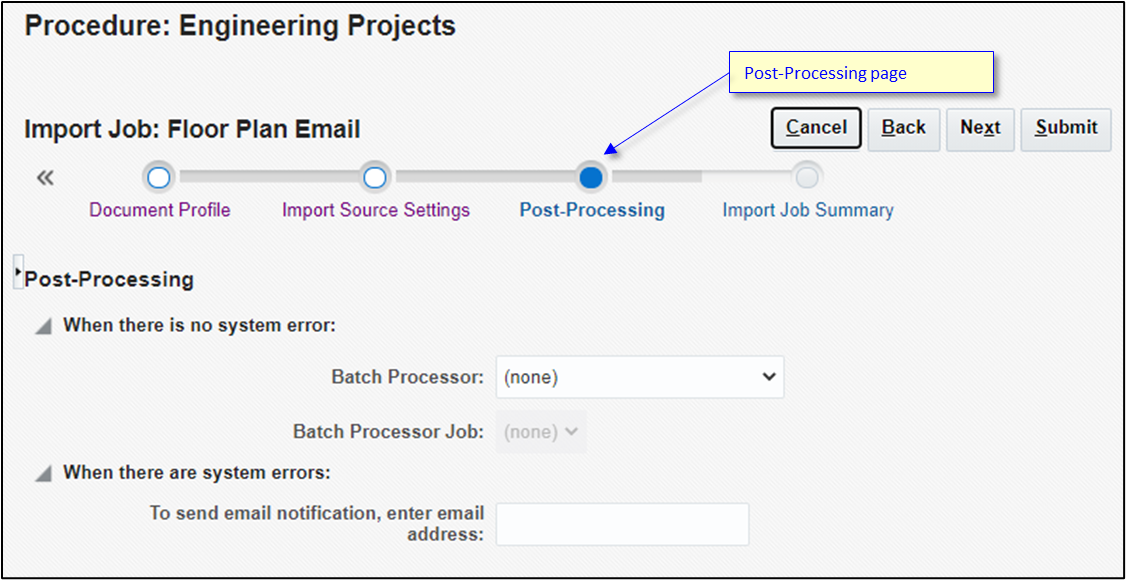Click the Import Source Settings train stop circle
This screenshot has width=1126, height=580.
[374, 177]
